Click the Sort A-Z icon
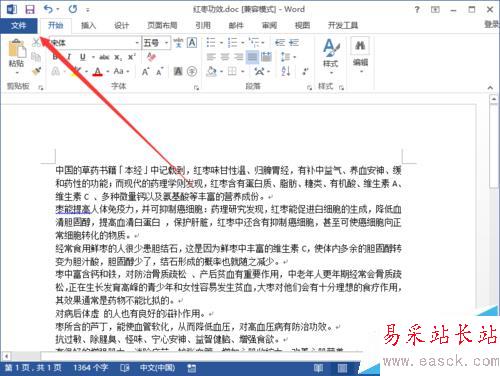Screen dimensions: 500x376 [x=286, y=71]
